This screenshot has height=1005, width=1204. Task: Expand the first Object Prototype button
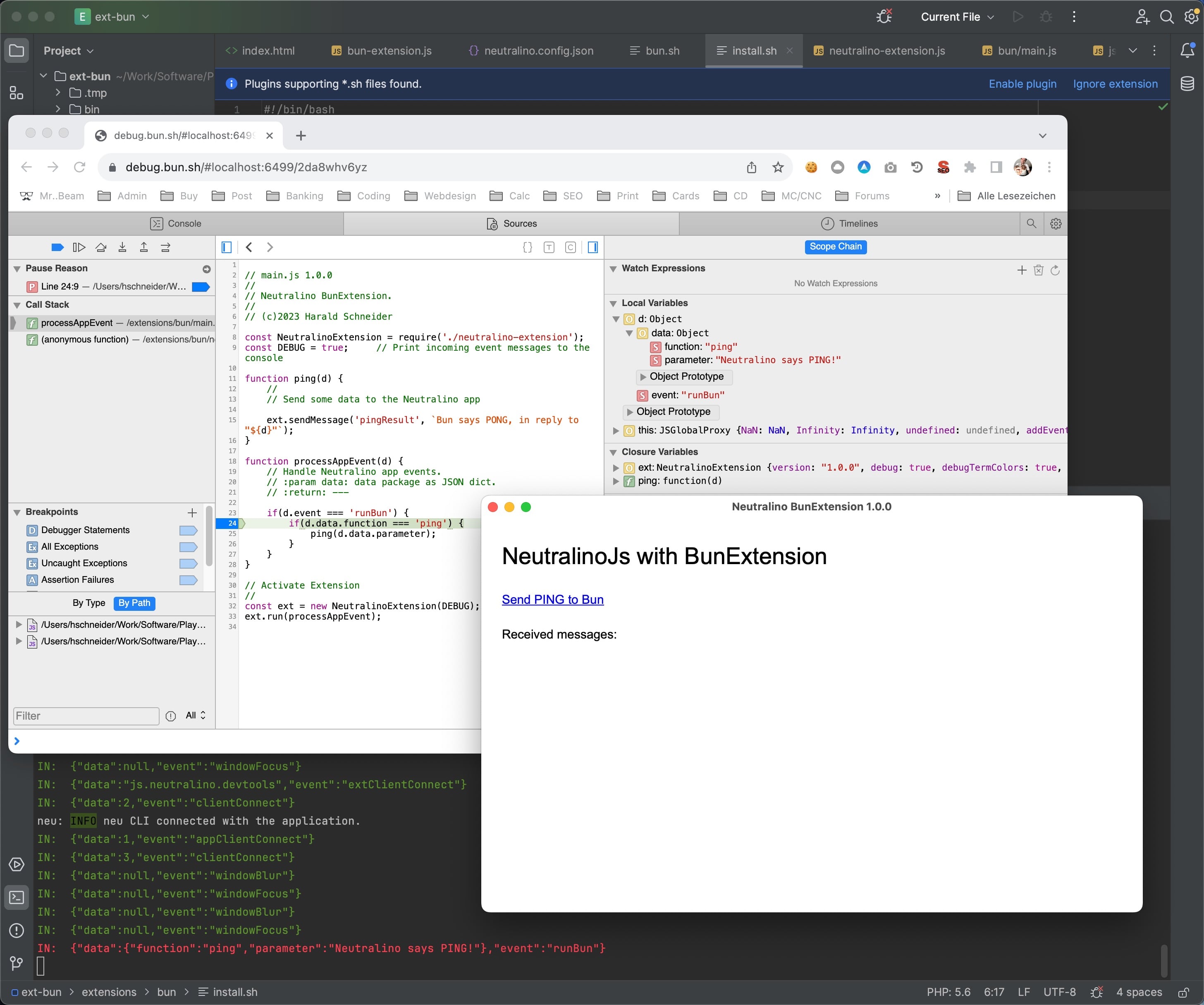point(684,377)
